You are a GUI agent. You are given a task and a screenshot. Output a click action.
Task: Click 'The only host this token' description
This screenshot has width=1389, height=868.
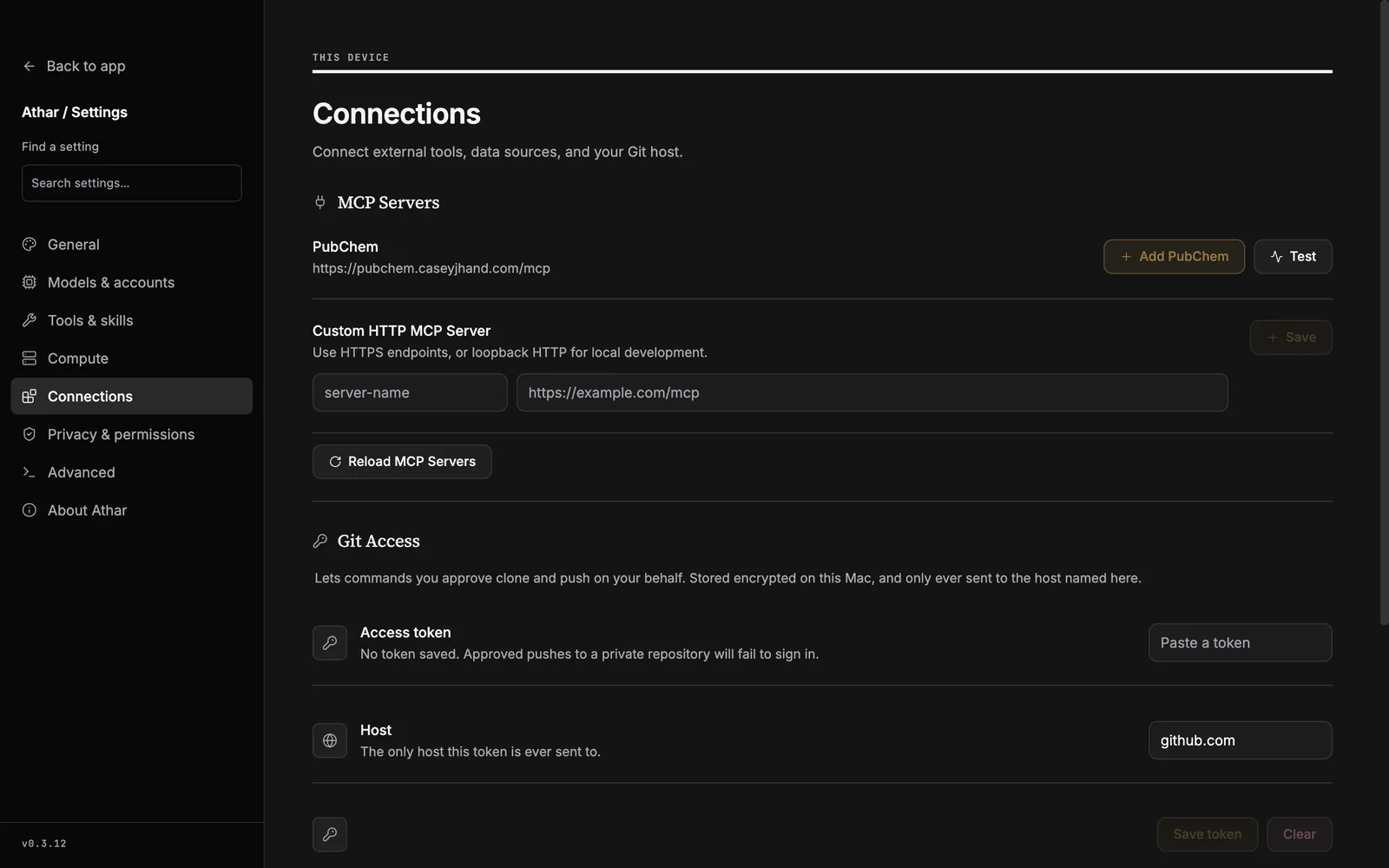pos(480,752)
